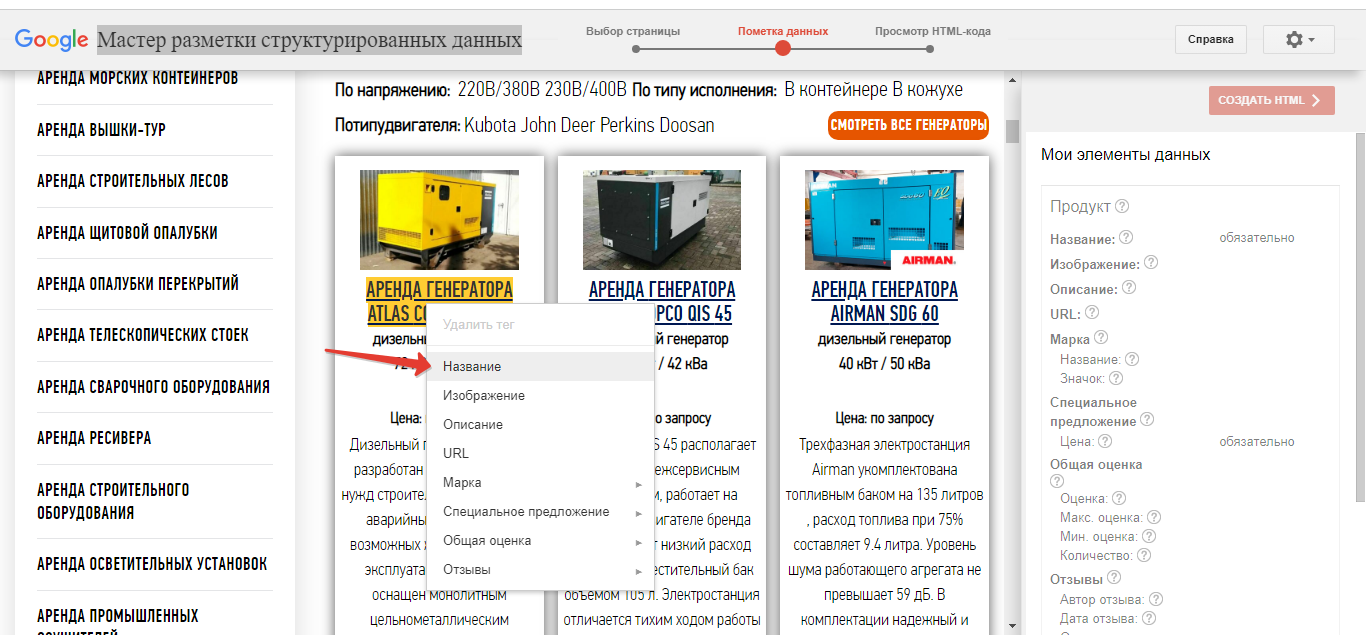
Task: Go to Просмотр HTML-кода step
Action: 933,32
